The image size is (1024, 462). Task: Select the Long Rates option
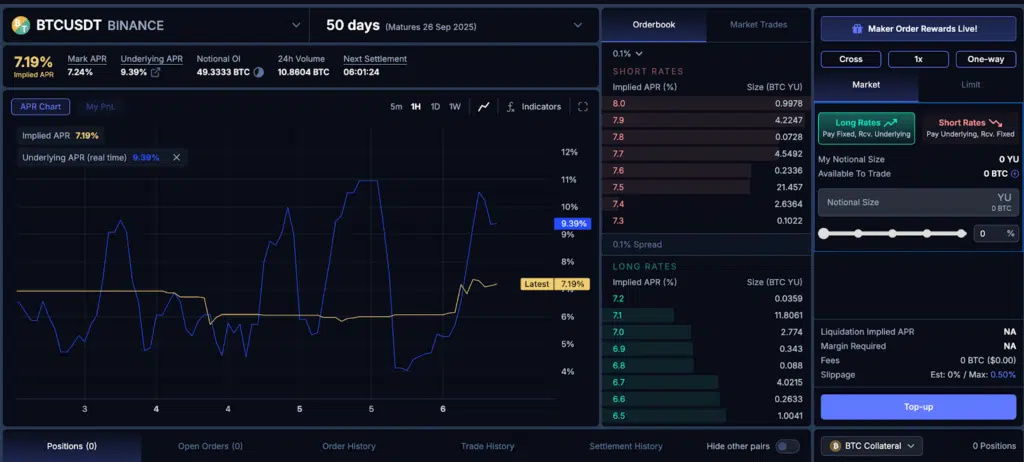click(866, 128)
